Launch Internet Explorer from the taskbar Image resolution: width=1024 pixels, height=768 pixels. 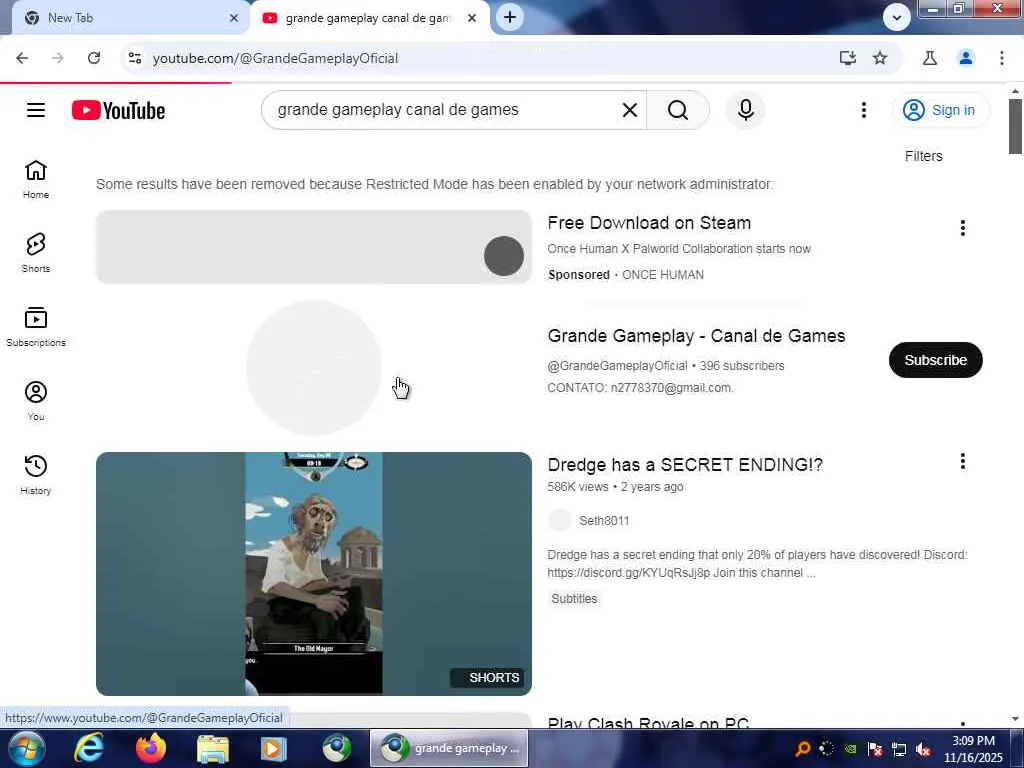click(88, 748)
